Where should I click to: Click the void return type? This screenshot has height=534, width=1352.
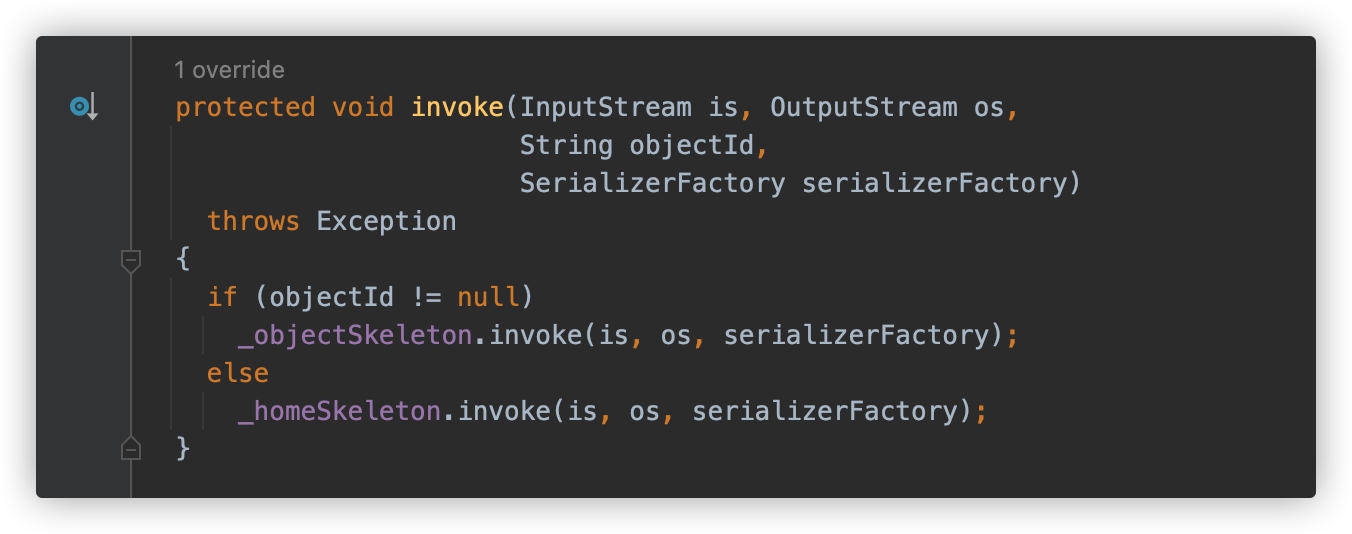[x=363, y=107]
